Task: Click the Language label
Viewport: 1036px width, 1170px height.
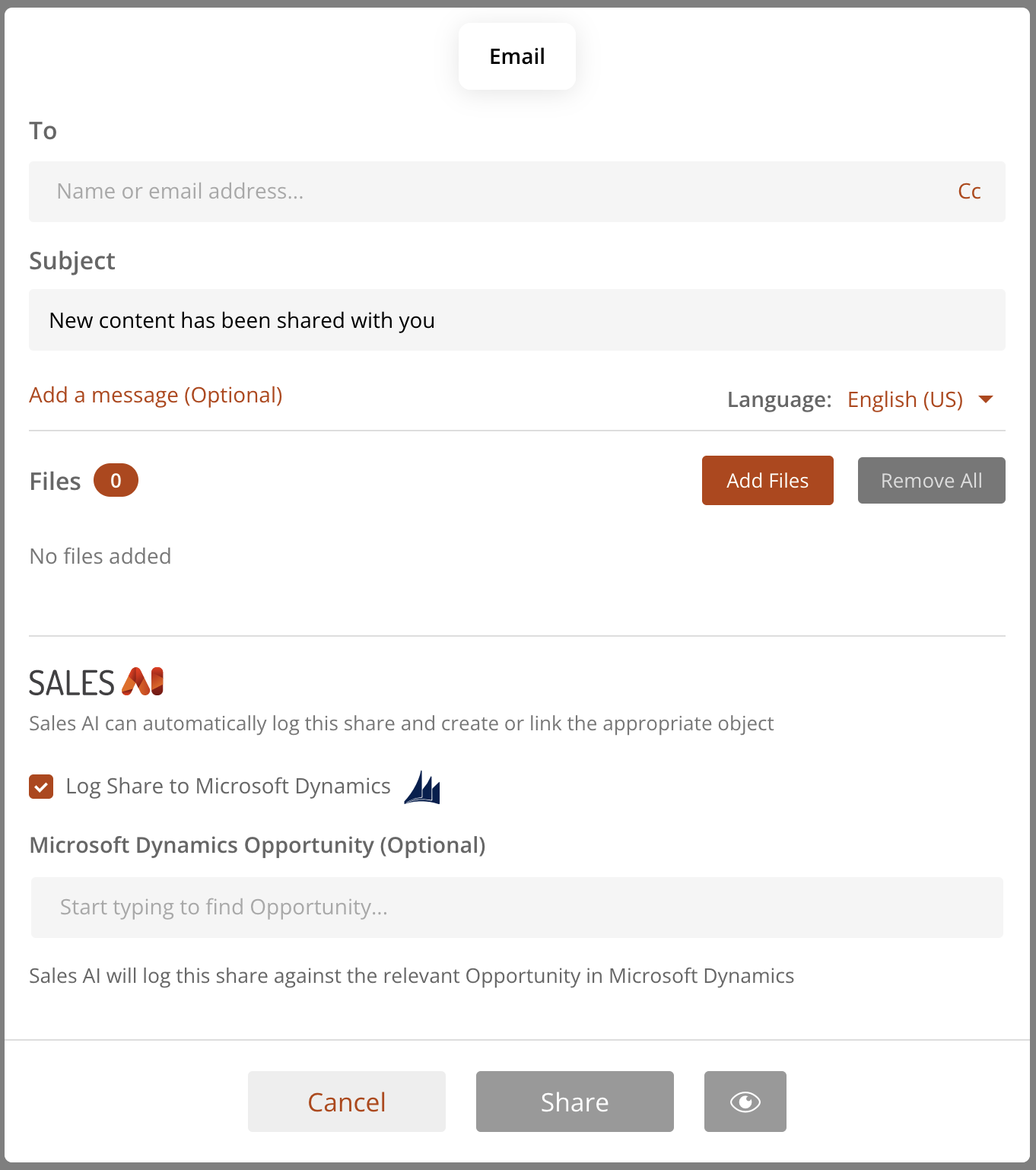Action: (x=780, y=399)
